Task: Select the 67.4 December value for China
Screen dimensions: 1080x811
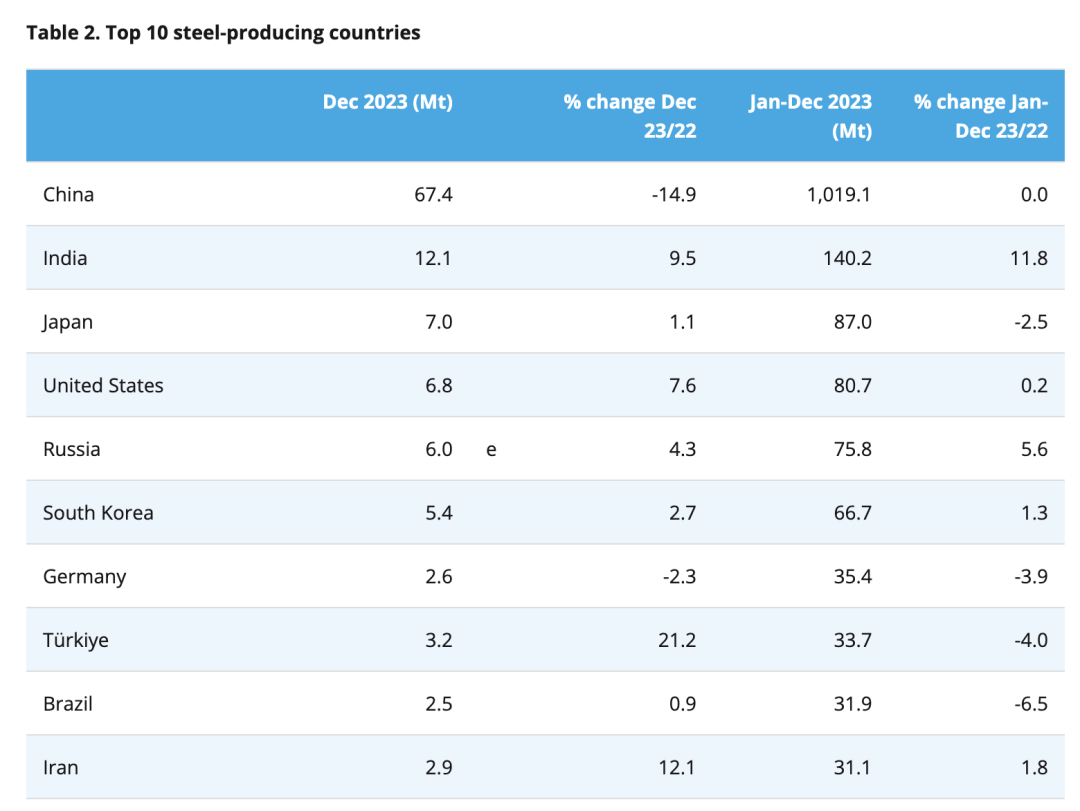Action: pyautogui.click(x=435, y=194)
